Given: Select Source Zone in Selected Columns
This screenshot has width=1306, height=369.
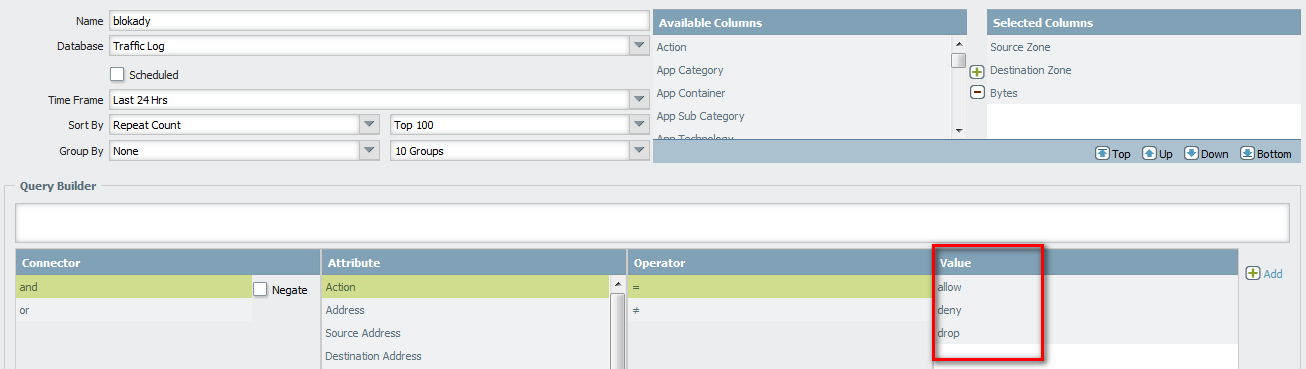Looking at the screenshot, I should click(x=1144, y=47).
